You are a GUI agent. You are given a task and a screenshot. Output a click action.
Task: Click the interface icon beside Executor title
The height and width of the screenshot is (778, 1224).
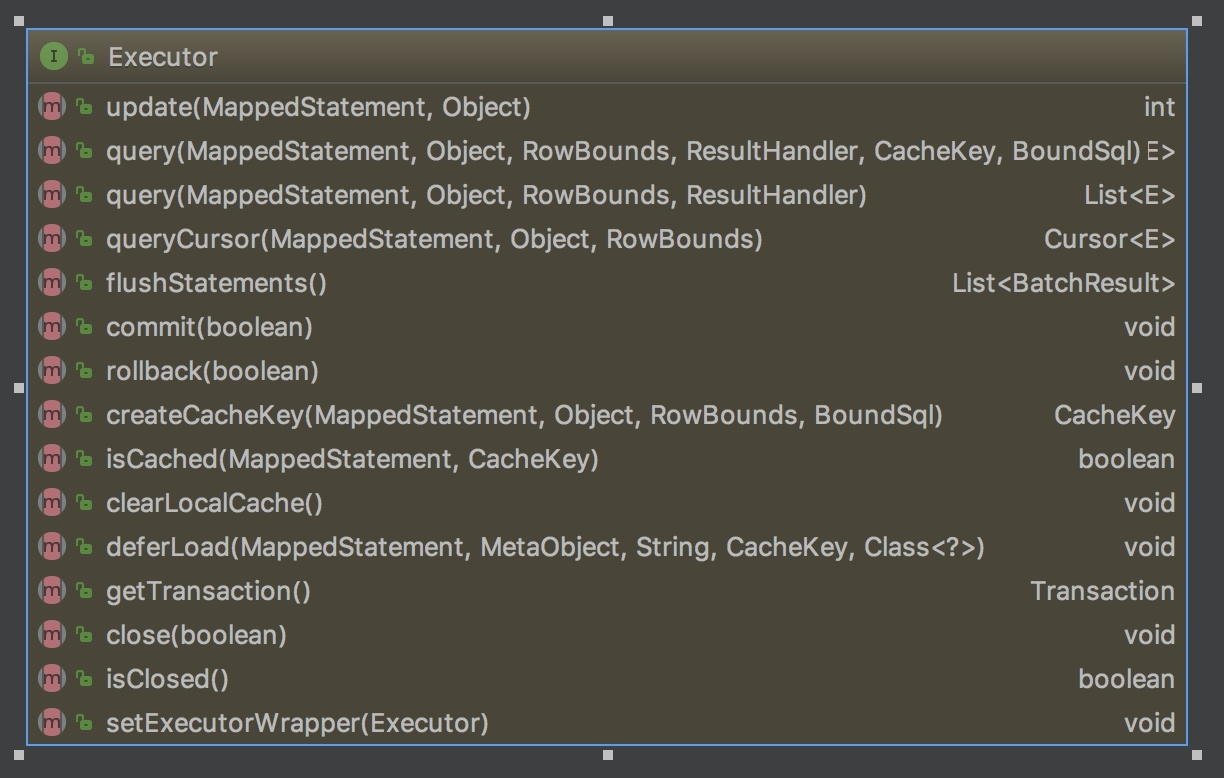[54, 57]
